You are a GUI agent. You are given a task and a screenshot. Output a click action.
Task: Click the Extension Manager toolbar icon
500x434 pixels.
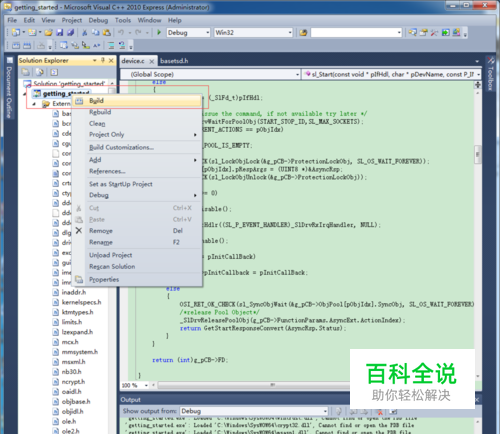tap(456, 32)
